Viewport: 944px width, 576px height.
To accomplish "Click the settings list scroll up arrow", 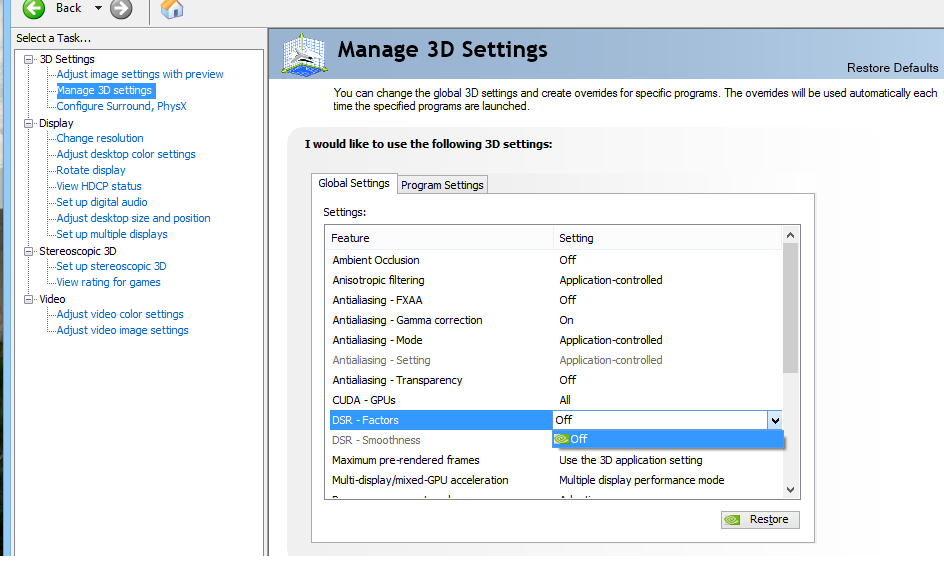I will [x=790, y=235].
